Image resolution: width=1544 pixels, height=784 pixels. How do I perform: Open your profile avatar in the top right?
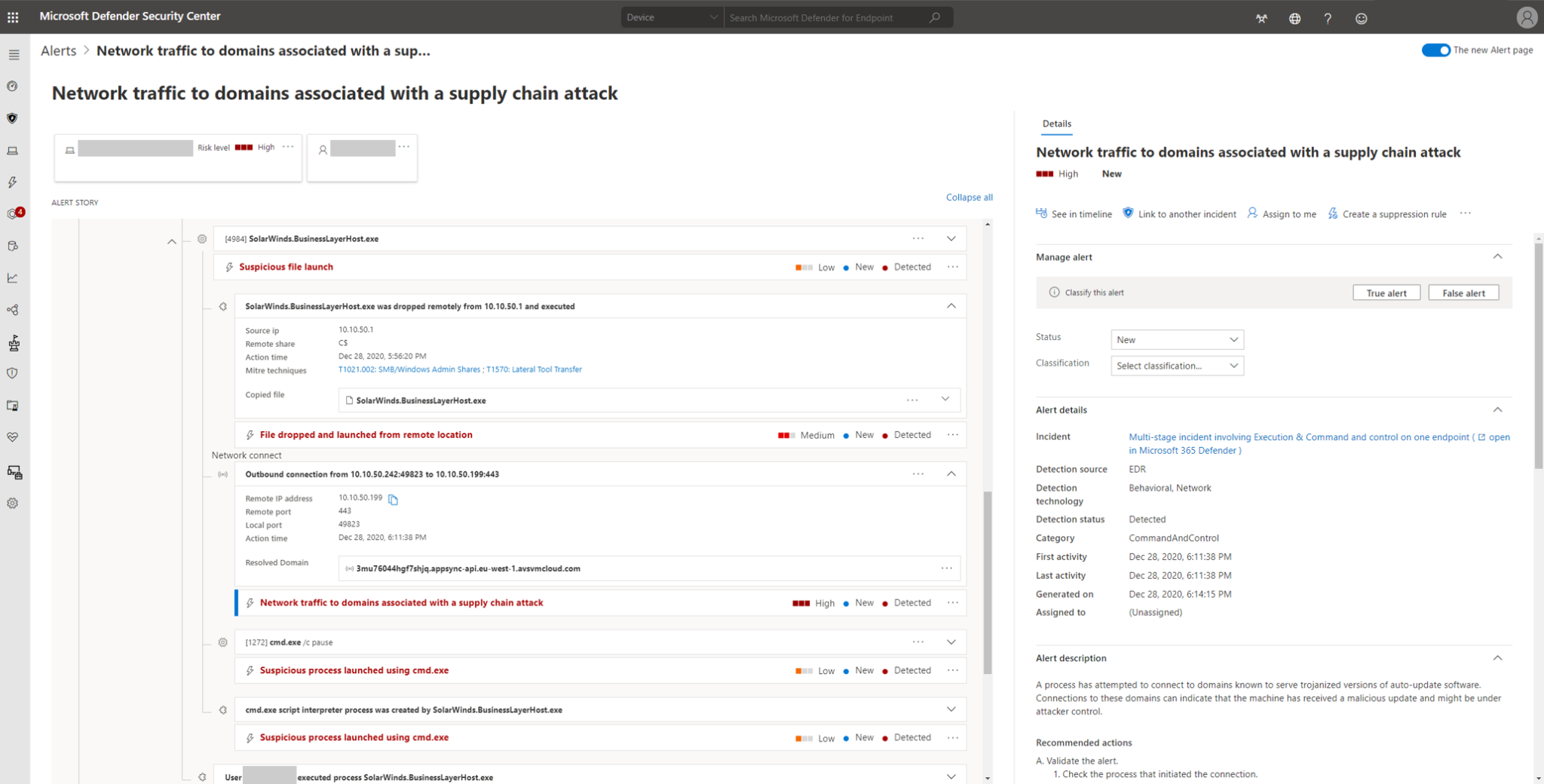(1527, 17)
